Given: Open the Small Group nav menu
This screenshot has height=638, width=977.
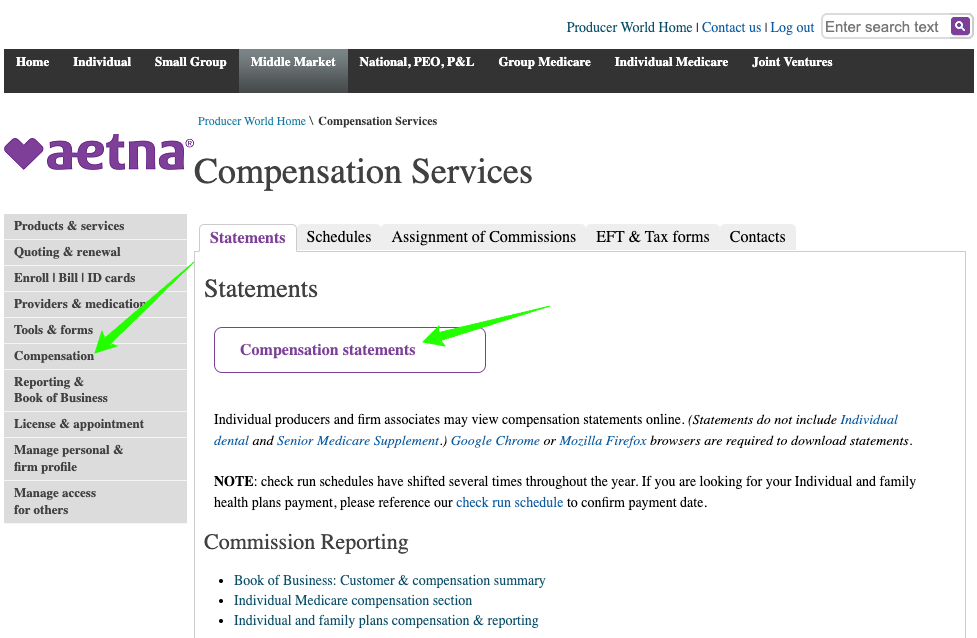Looking at the screenshot, I should point(191,62).
